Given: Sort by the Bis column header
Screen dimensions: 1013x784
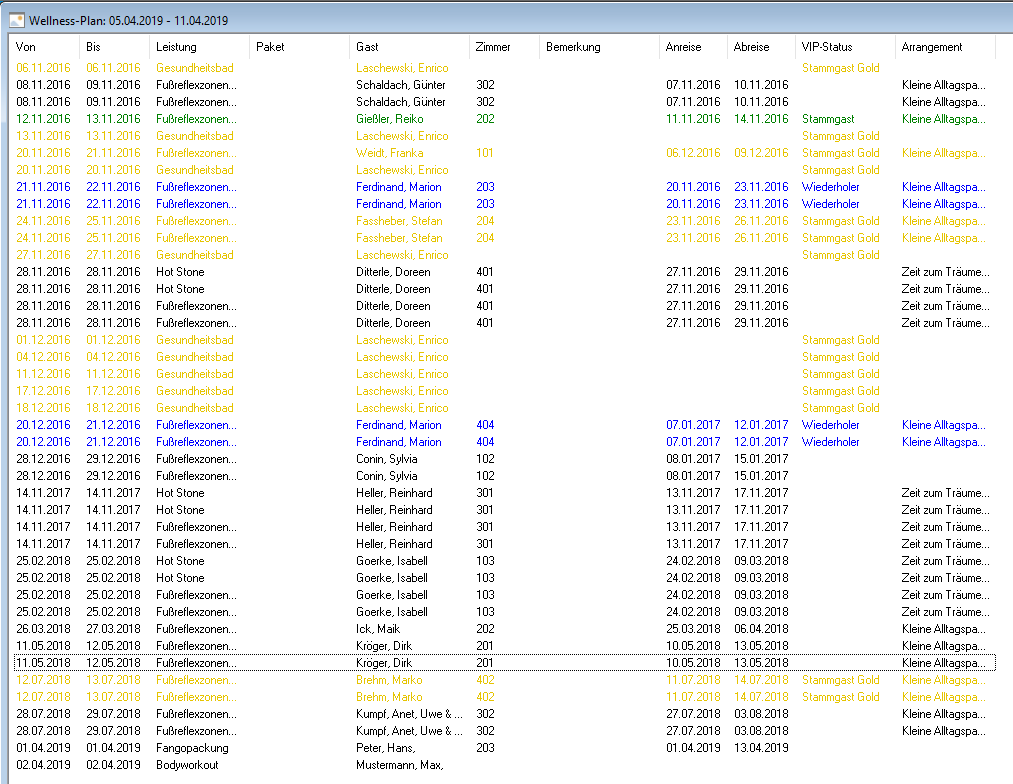Looking at the screenshot, I should coord(114,47).
